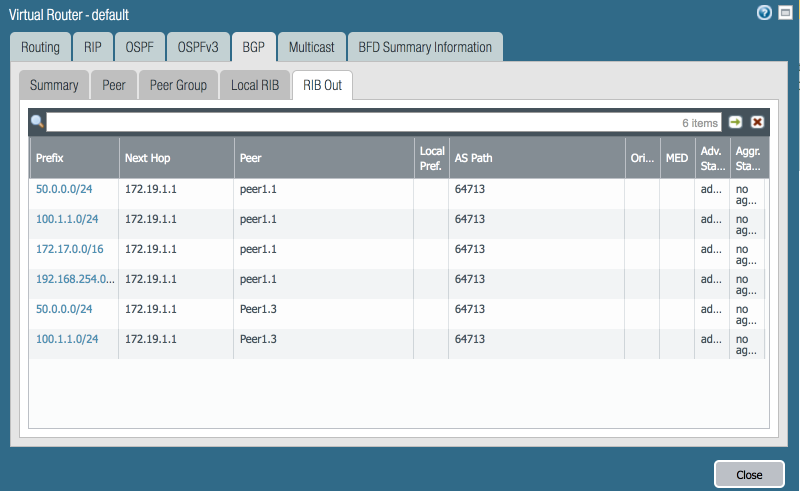Click into the filter search field

360,122
